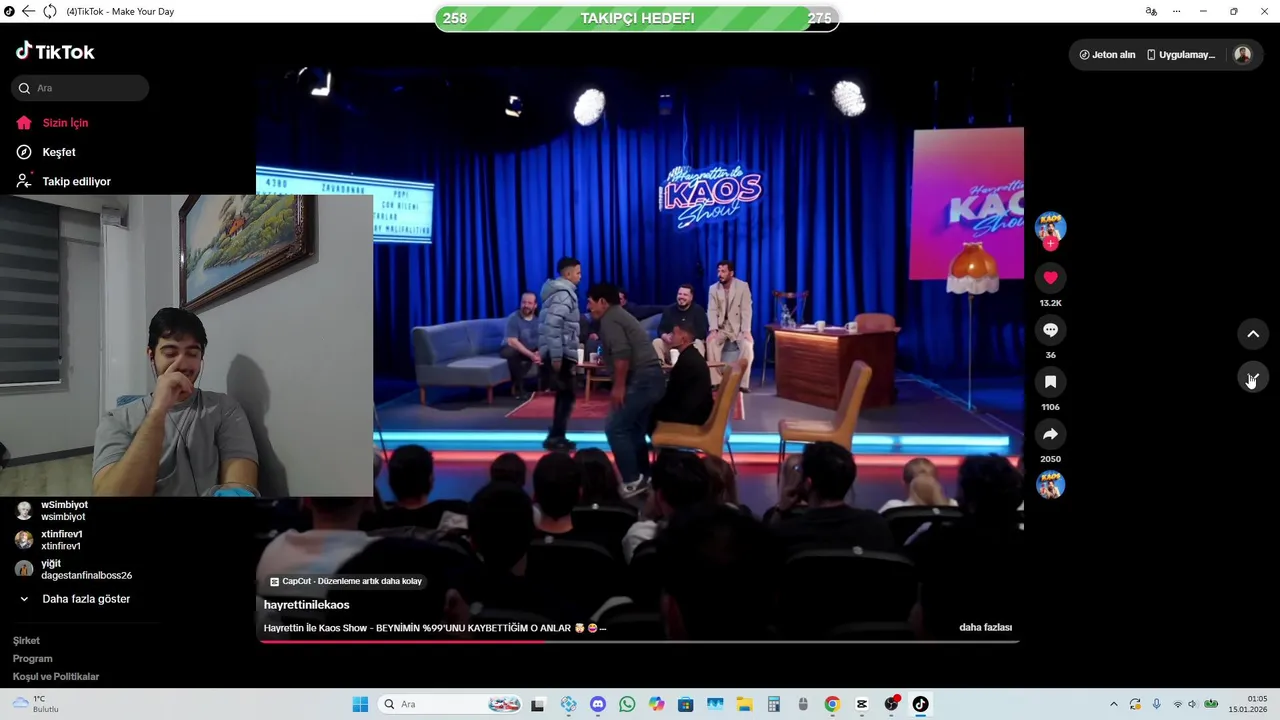Follow creator with red plus badge
The height and width of the screenshot is (720, 1280).
pos(1050,243)
